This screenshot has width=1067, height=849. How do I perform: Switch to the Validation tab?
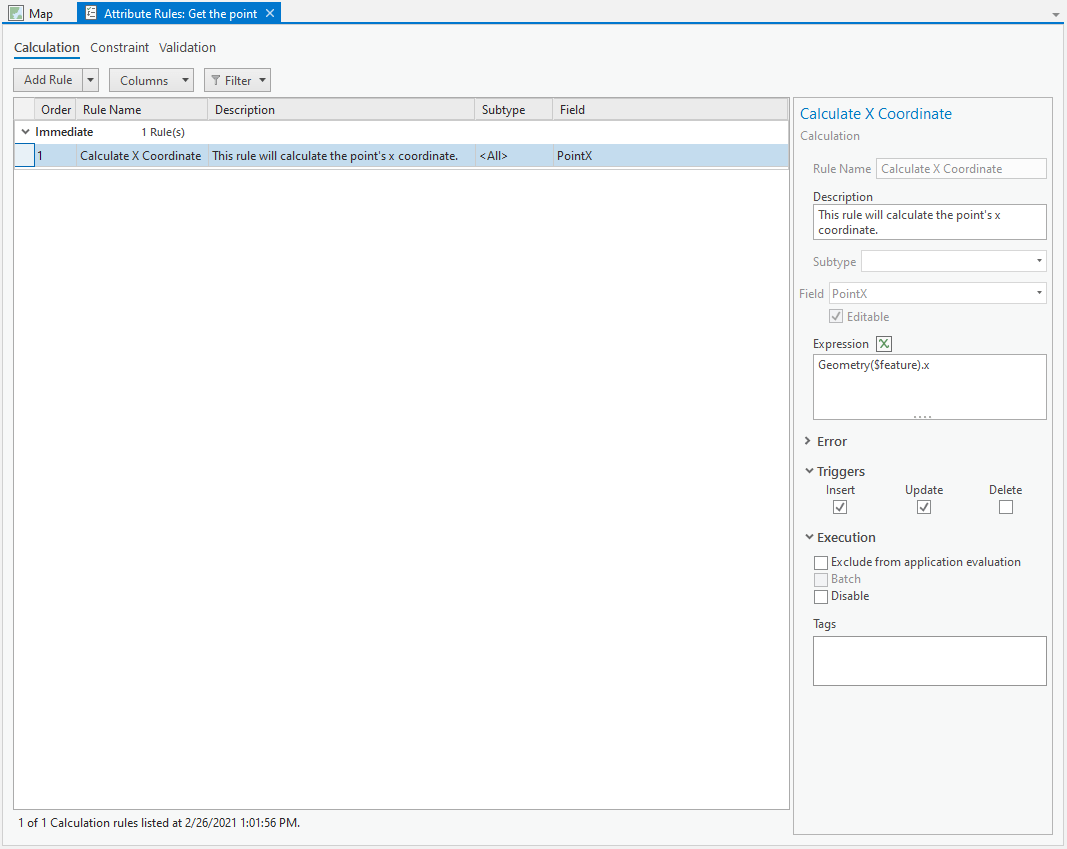(187, 47)
